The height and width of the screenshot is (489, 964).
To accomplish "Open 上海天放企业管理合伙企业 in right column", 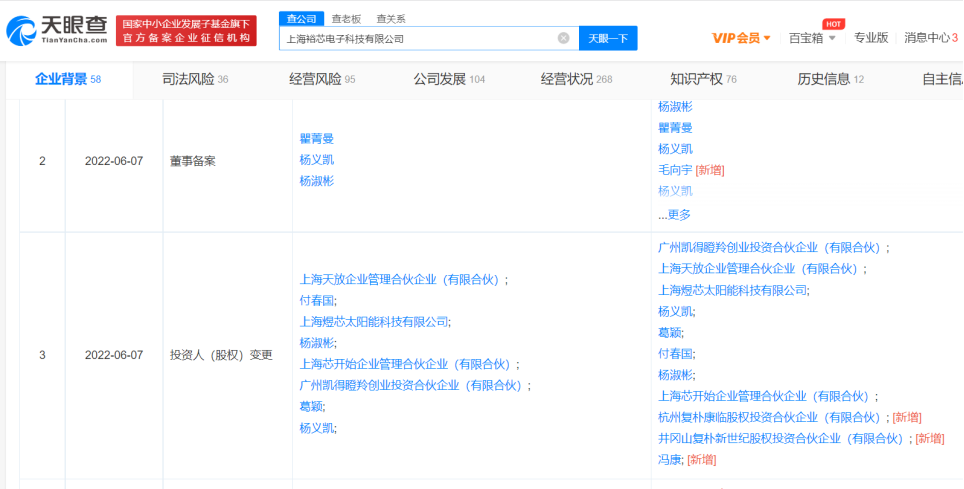I will click(759, 269).
